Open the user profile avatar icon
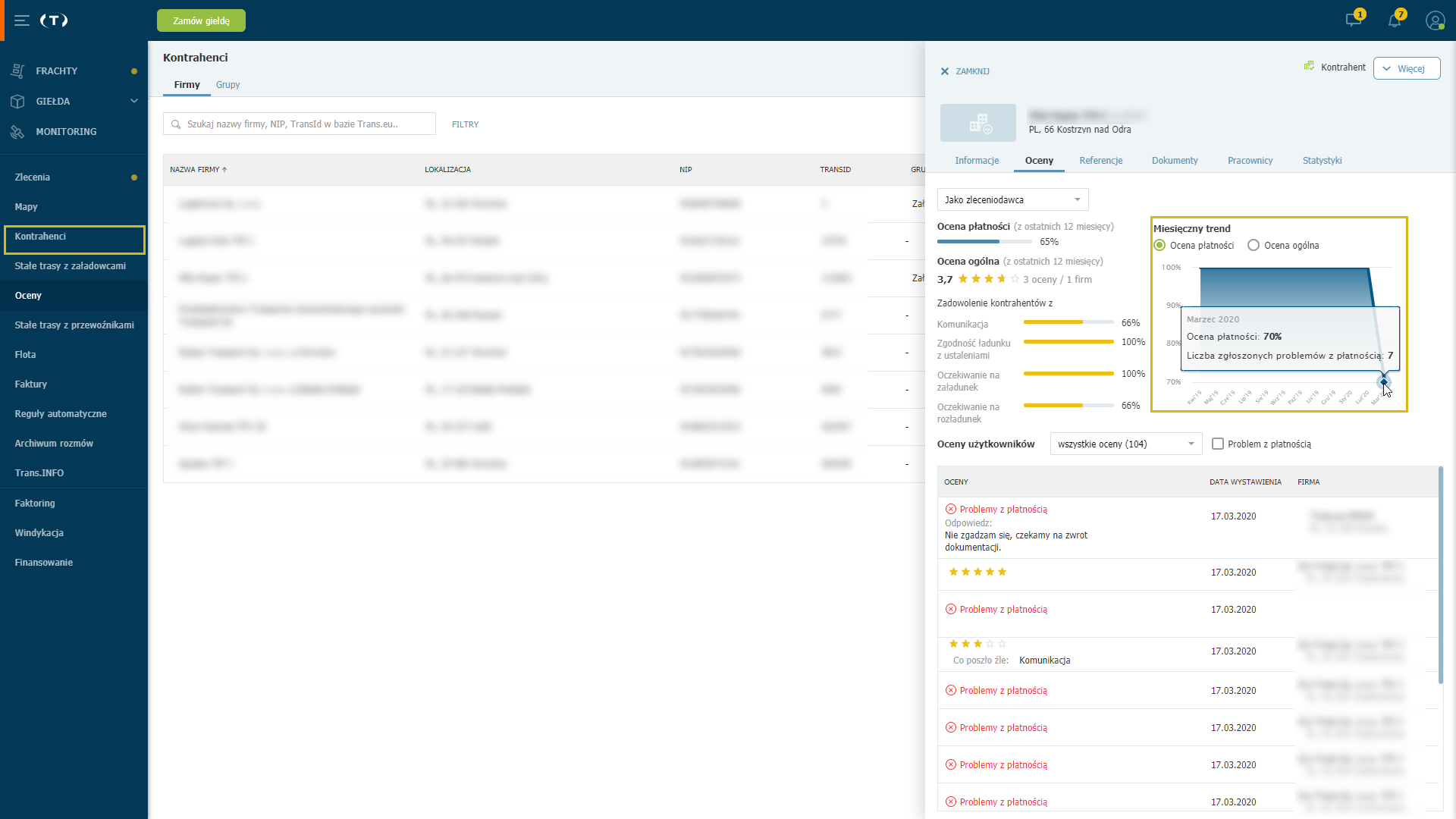Screen dimensions: 1456x819 (1435, 20)
